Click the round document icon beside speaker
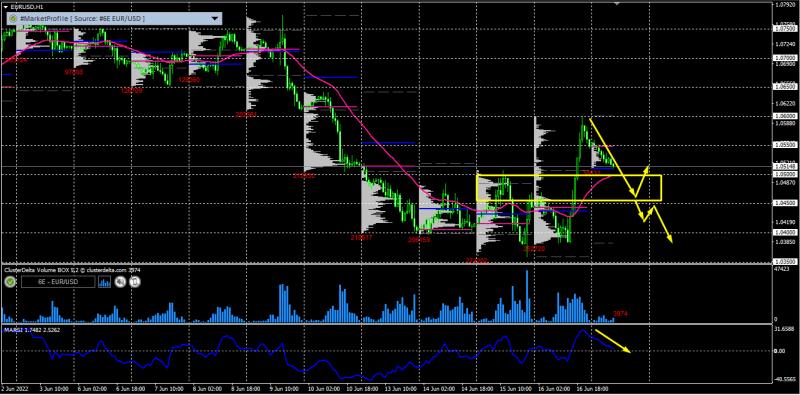The height and width of the screenshot is (395, 800). pyautogui.click(x=135, y=282)
